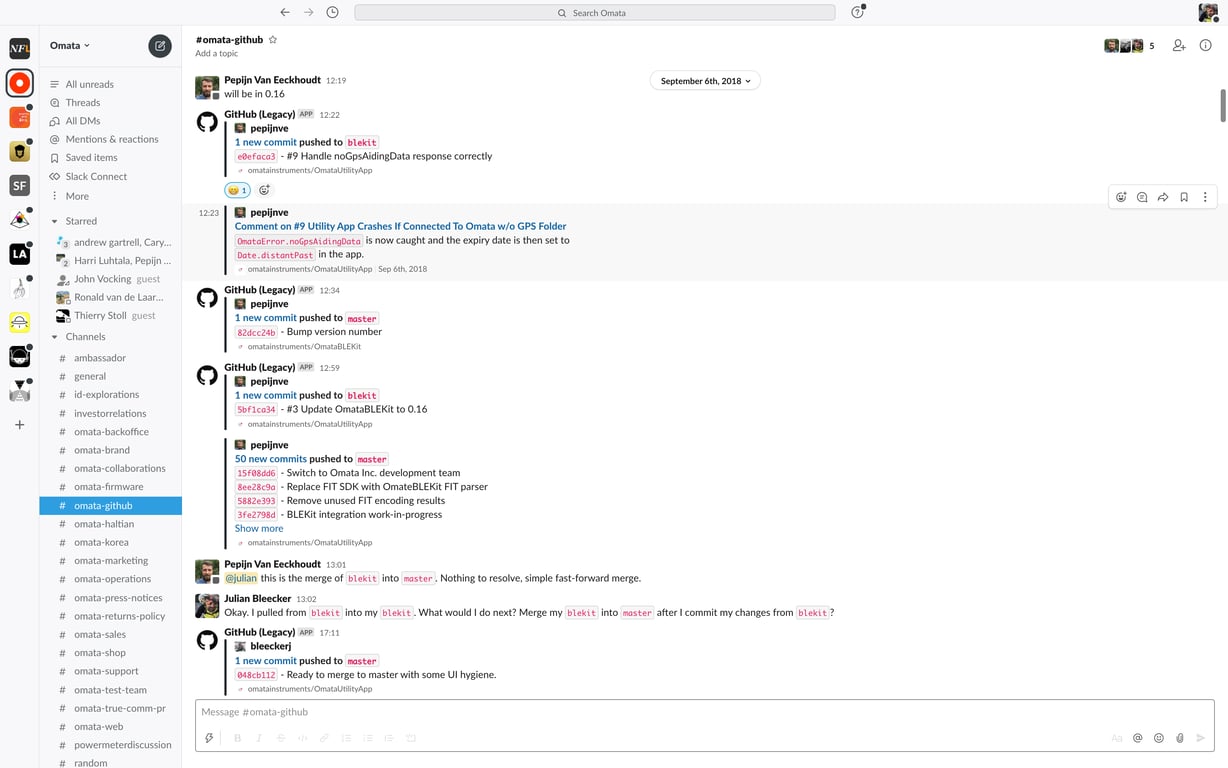
Task: Open the compose new message icon
Action: click(x=160, y=46)
